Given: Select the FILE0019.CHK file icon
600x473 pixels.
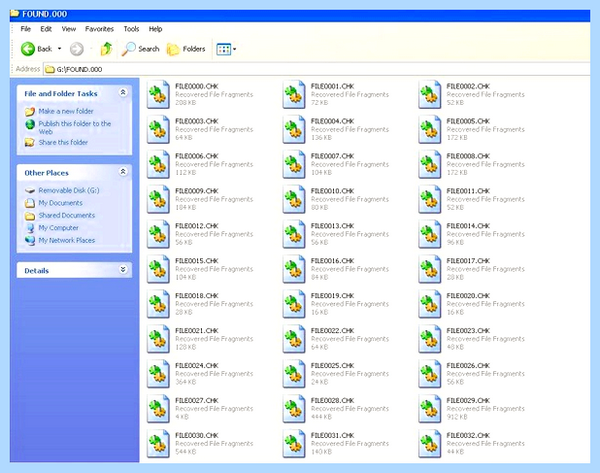Looking at the screenshot, I should tap(294, 304).
